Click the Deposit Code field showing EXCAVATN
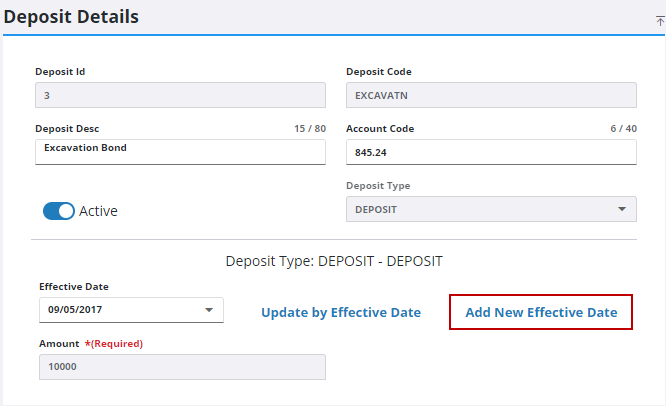This screenshot has height=406, width=666. pos(490,95)
